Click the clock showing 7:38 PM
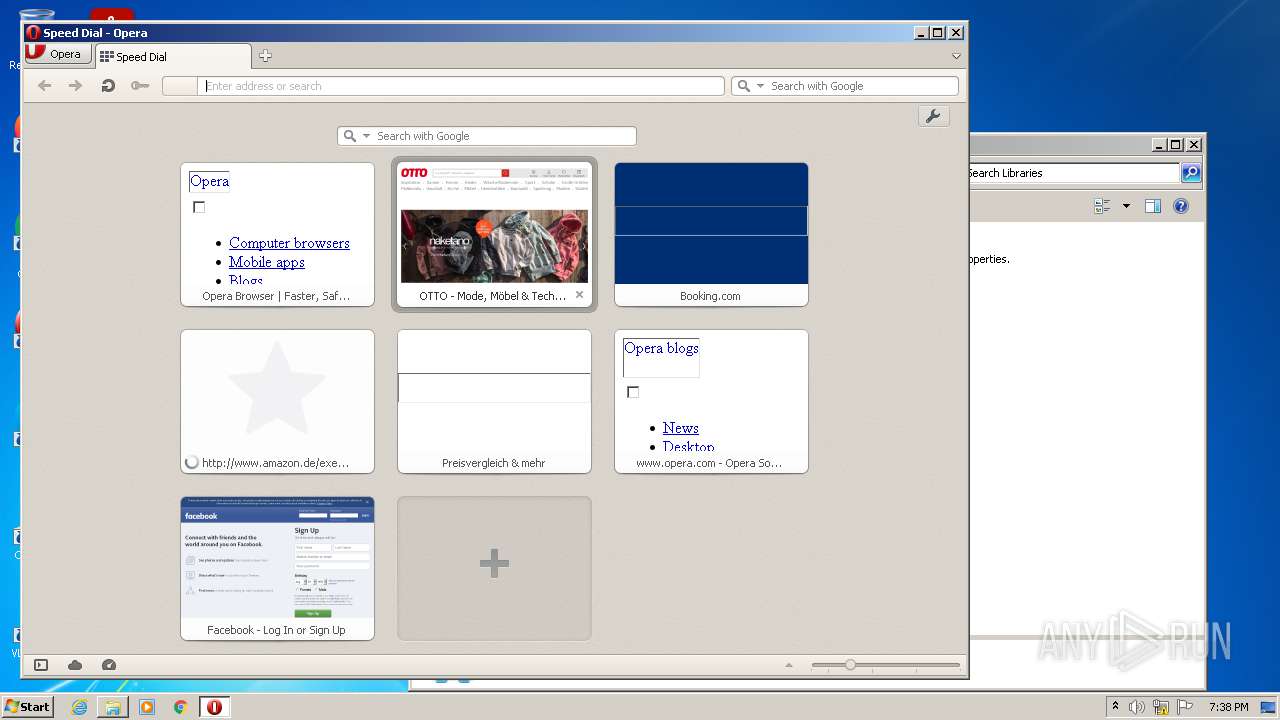 point(1228,707)
